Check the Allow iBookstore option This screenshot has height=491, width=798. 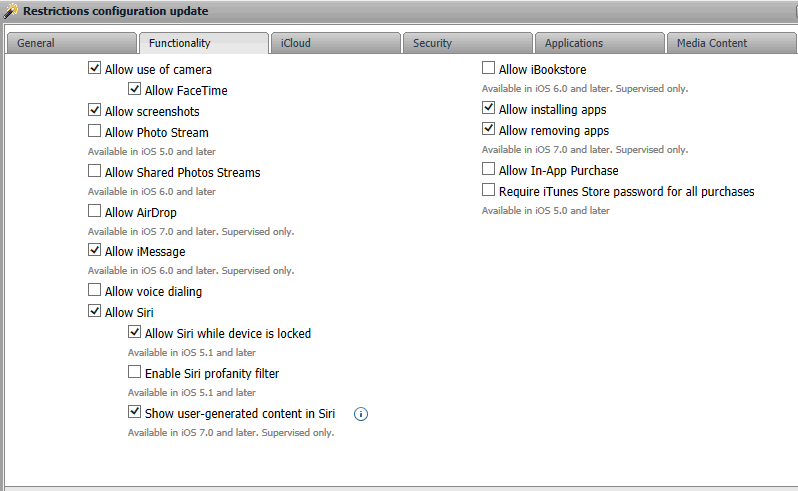click(489, 69)
